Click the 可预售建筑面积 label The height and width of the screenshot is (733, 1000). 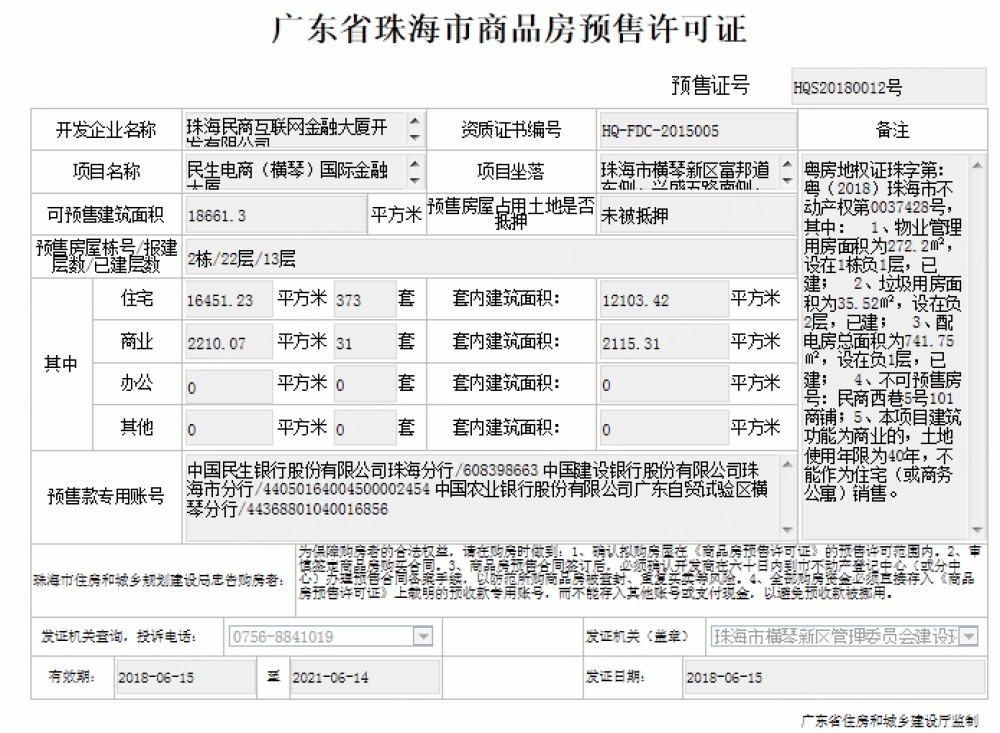point(106,215)
